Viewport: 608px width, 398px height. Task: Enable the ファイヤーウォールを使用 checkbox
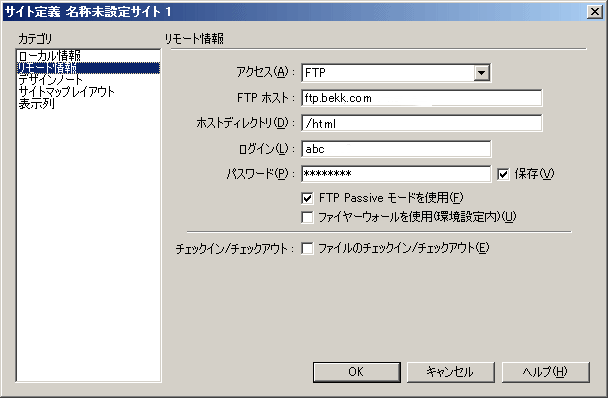307,217
